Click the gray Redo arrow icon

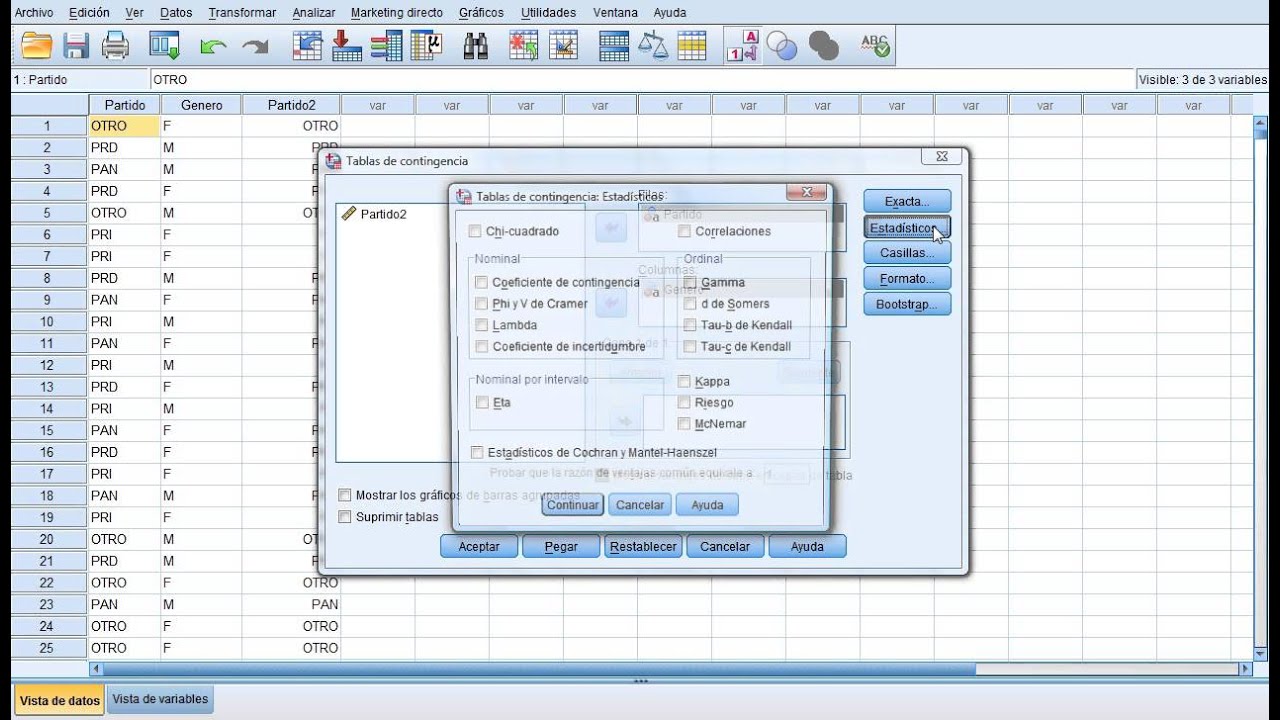256,46
